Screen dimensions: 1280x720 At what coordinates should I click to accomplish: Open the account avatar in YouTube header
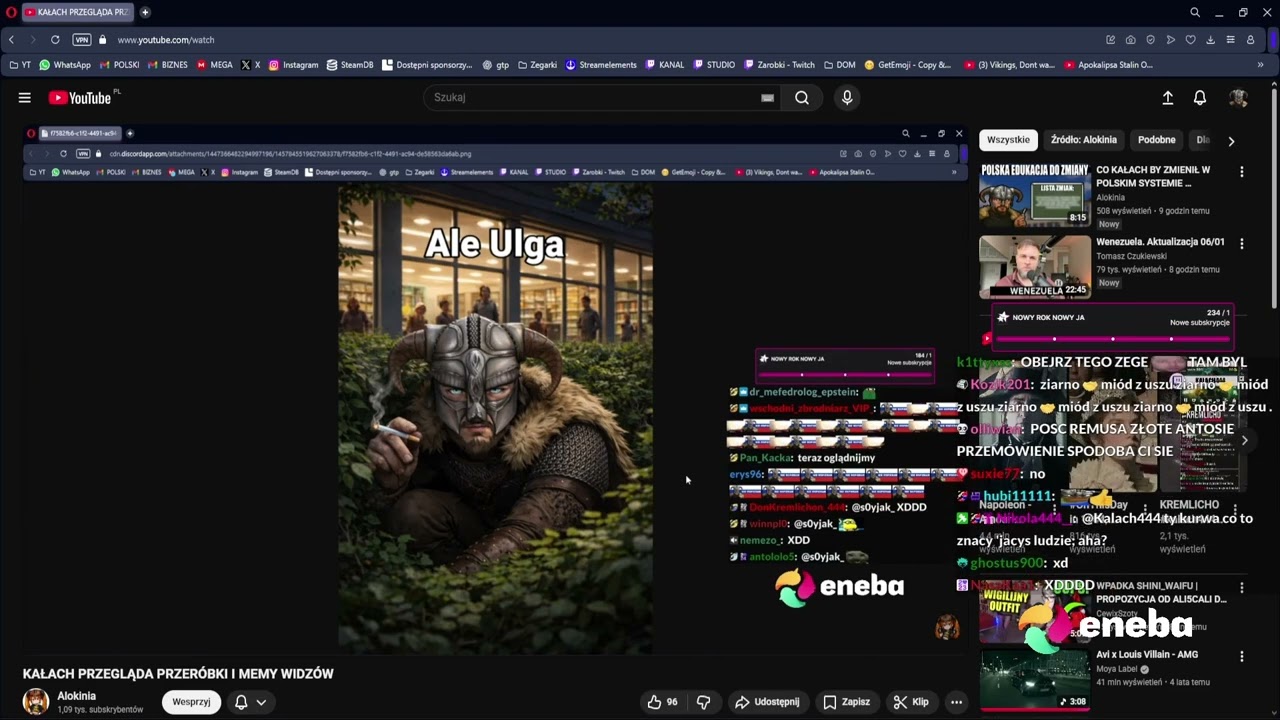tap(1238, 98)
